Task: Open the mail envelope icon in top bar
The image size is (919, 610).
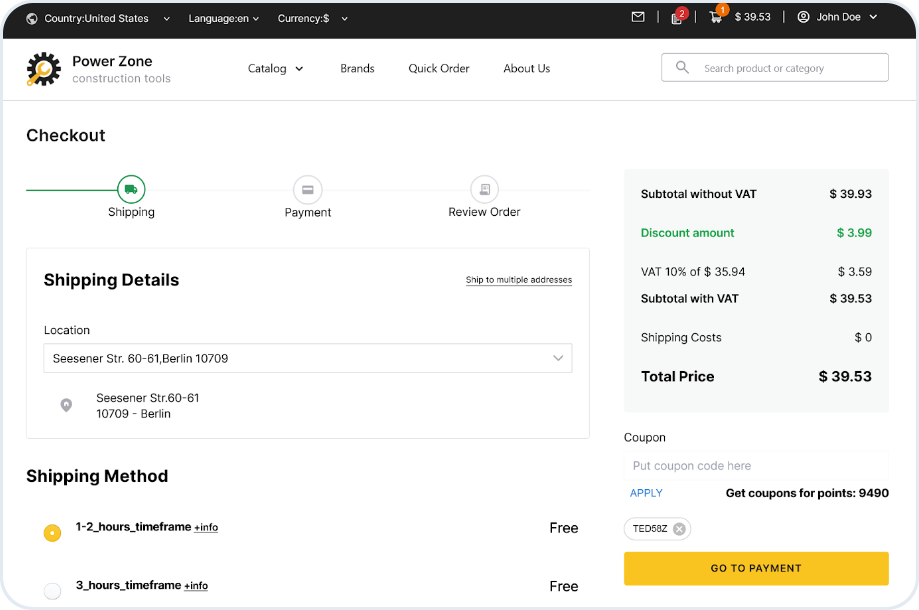Action: tap(638, 17)
